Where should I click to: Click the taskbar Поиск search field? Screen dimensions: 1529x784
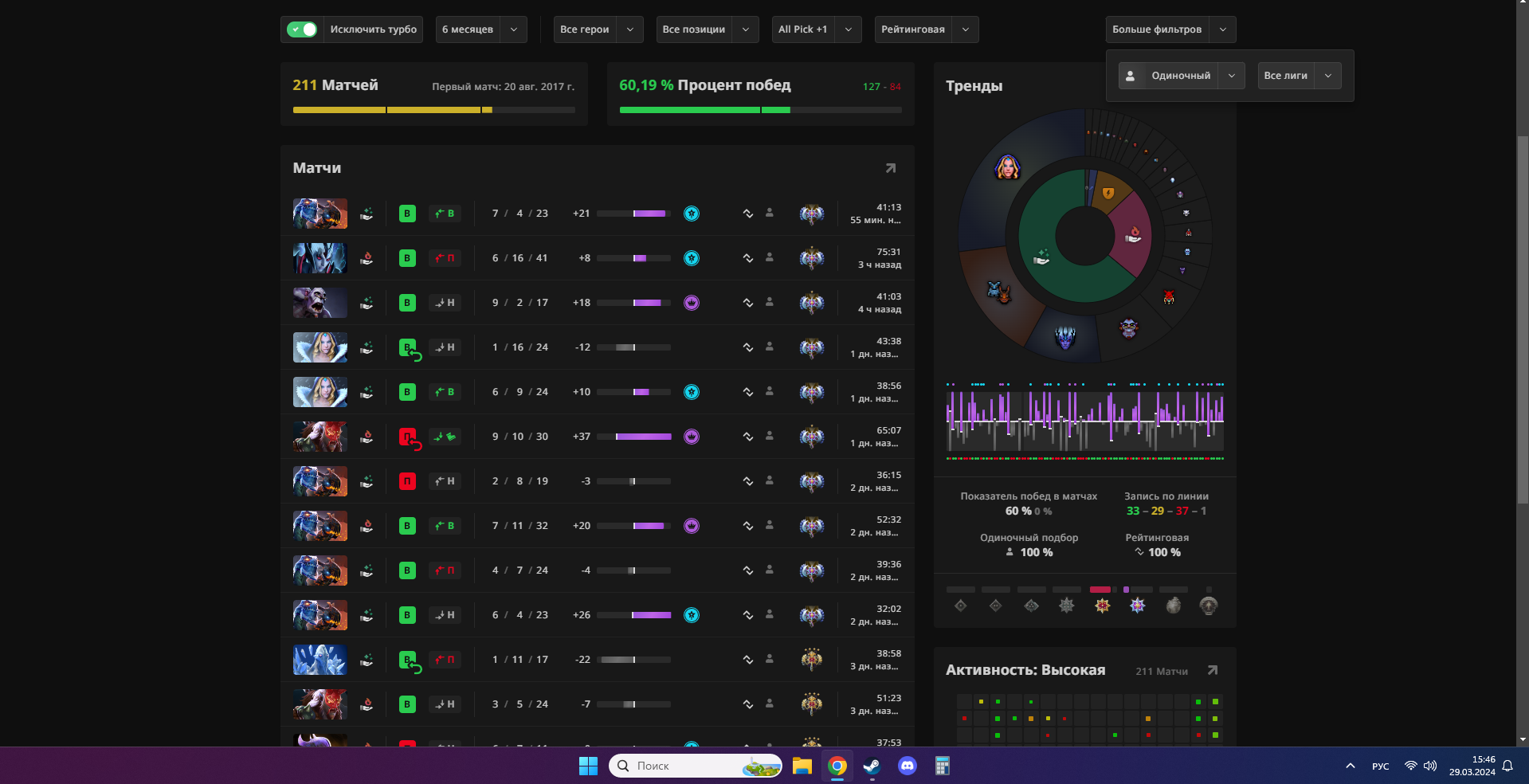[695, 766]
